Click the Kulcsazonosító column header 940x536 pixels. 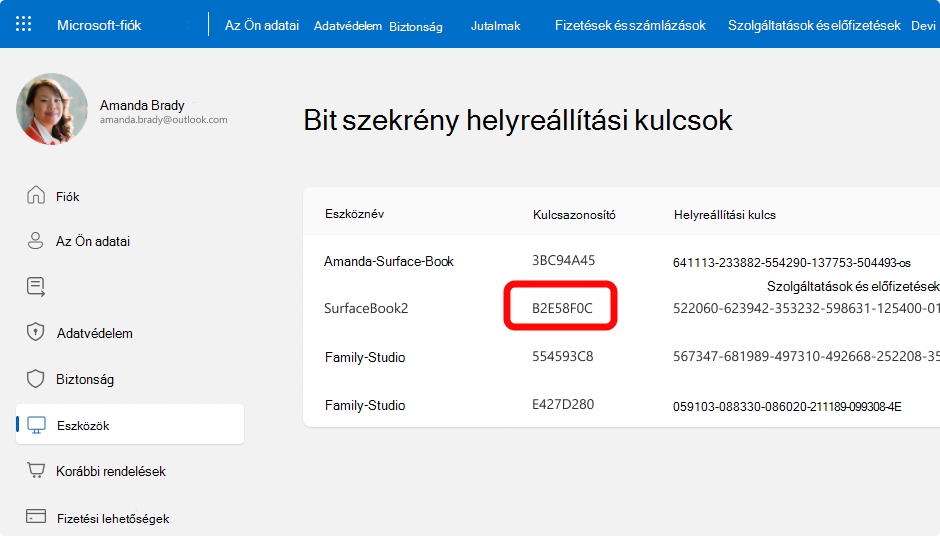[x=574, y=215]
